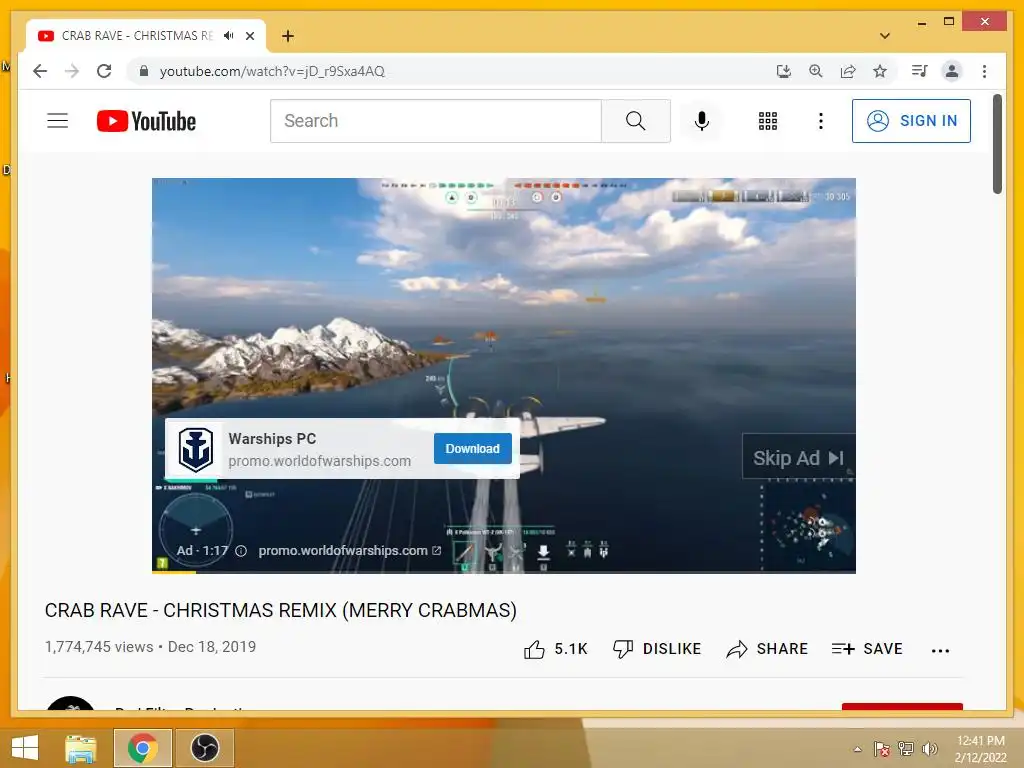Click SHARE below the video
This screenshot has width=1024, height=768.
(767, 649)
